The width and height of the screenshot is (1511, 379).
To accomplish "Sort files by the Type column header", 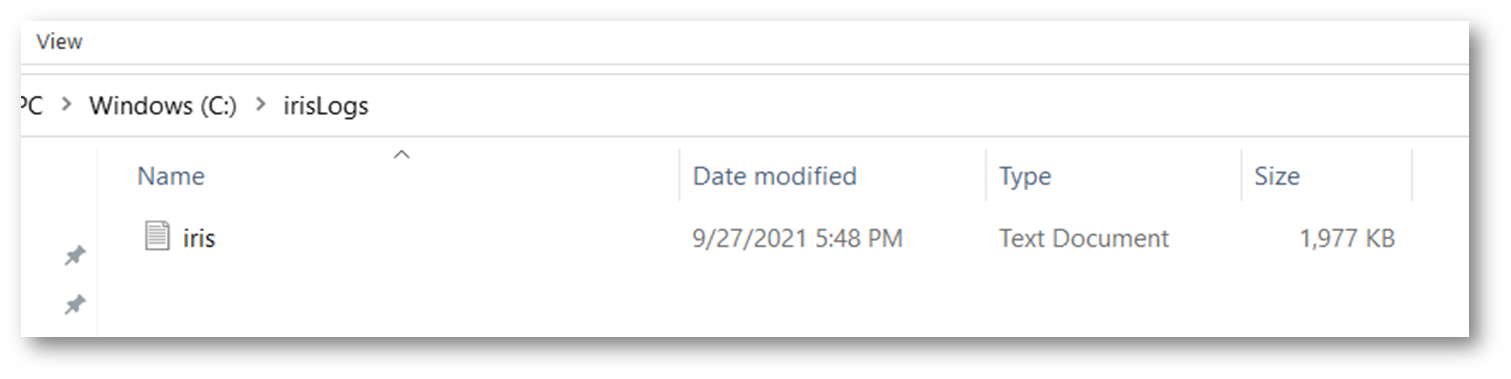I will click(x=1025, y=177).
